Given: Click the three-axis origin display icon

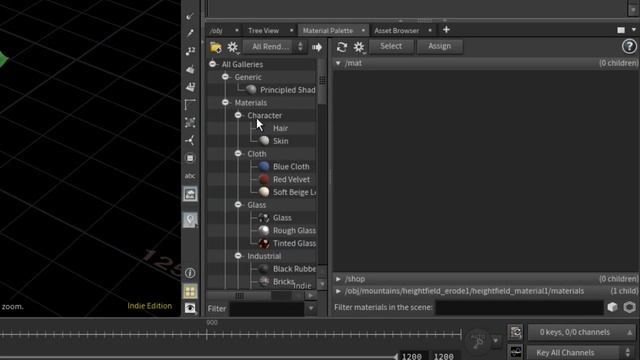Looking at the screenshot, I should coord(190,140).
